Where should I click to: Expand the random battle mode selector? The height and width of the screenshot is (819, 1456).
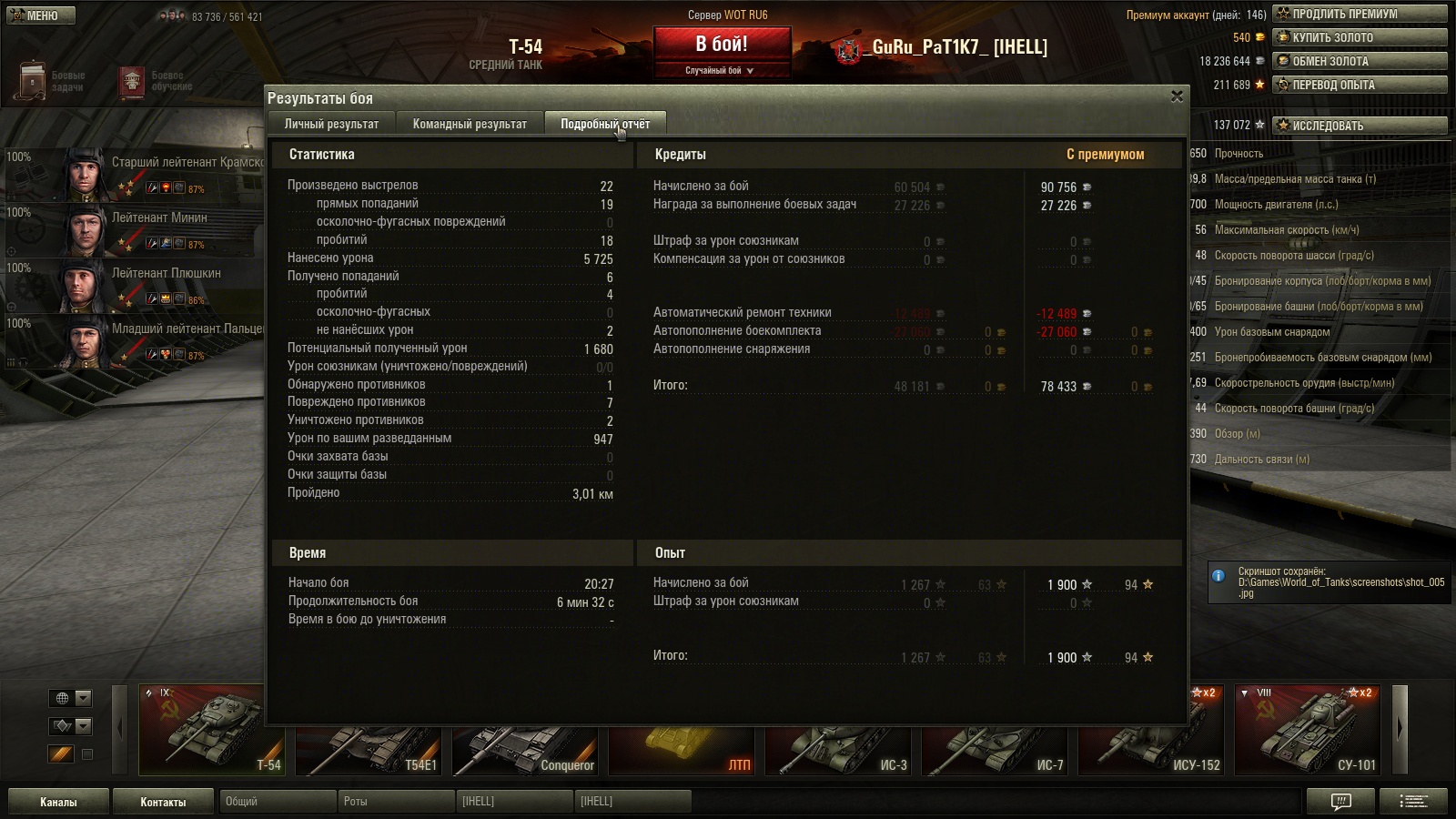click(x=720, y=70)
